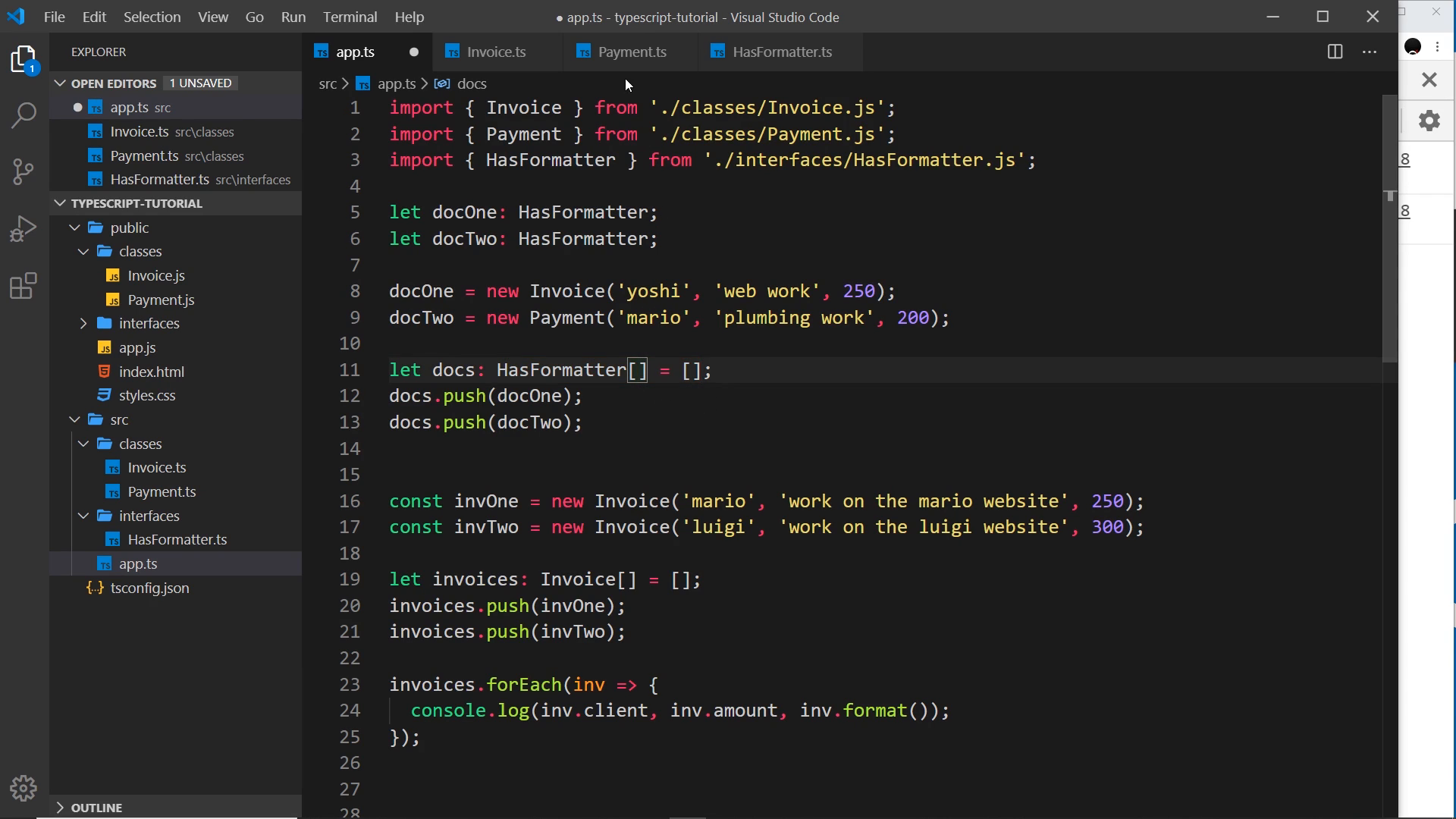This screenshot has width=1456, height=819.
Task: Expand the interfaces folder under public
Action: coord(83,324)
